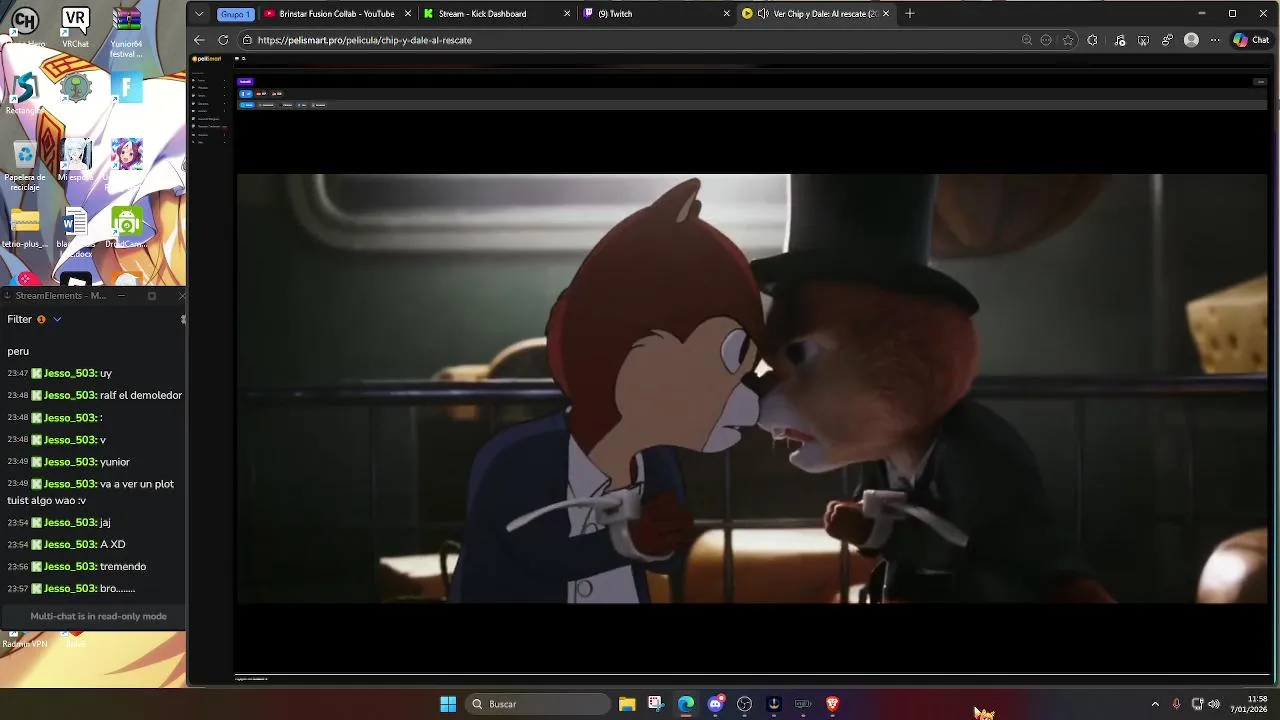The image size is (1280, 720).
Task: Click the search magnifier in pelismart header
Action: click(243, 59)
